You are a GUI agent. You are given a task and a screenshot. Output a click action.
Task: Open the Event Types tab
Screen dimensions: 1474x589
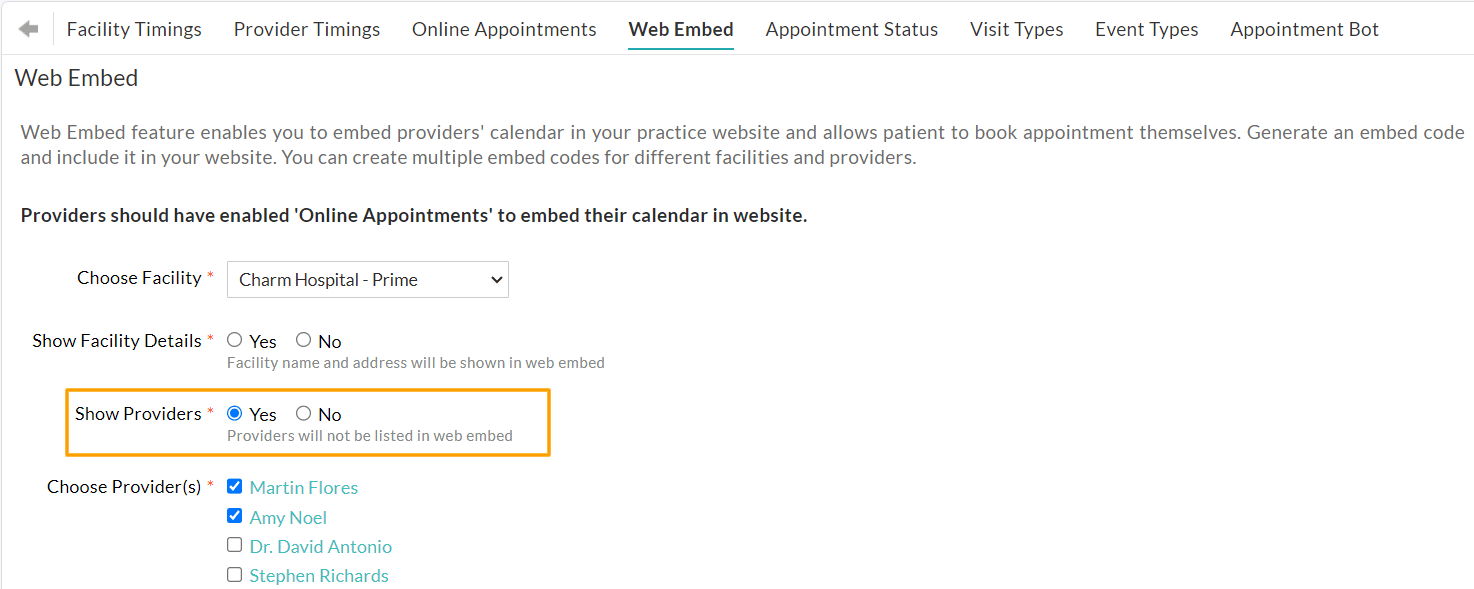pyautogui.click(x=1146, y=30)
